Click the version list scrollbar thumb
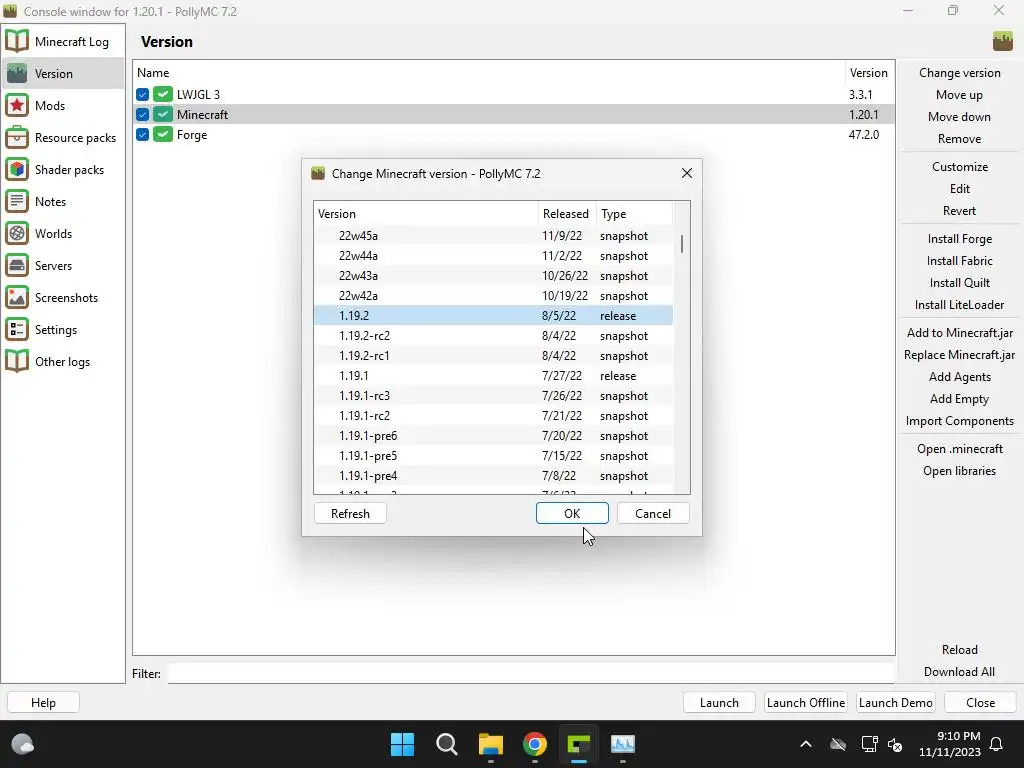This screenshot has height=768, width=1024. (682, 244)
